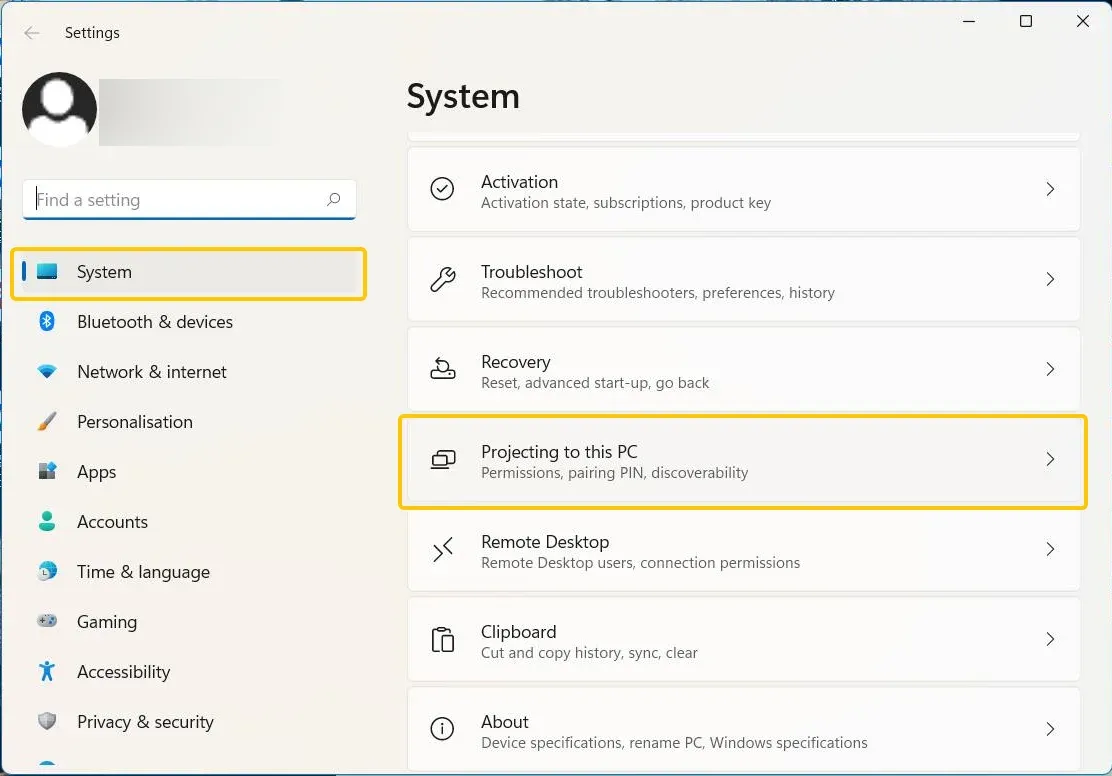Click the Accessibility figure icon
Viewport: 1112px width, 776px height.
click(48, 671)
